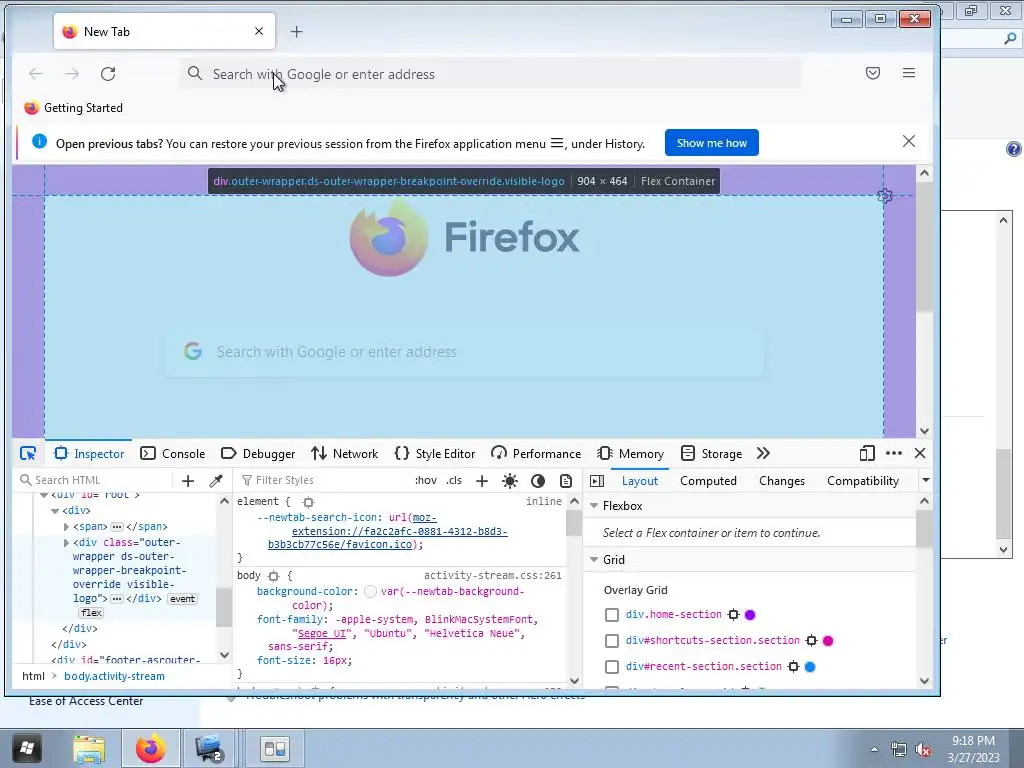Enable overlay for div#recent-section.section
Screen dimensions: 1024x768
[611, 667]
